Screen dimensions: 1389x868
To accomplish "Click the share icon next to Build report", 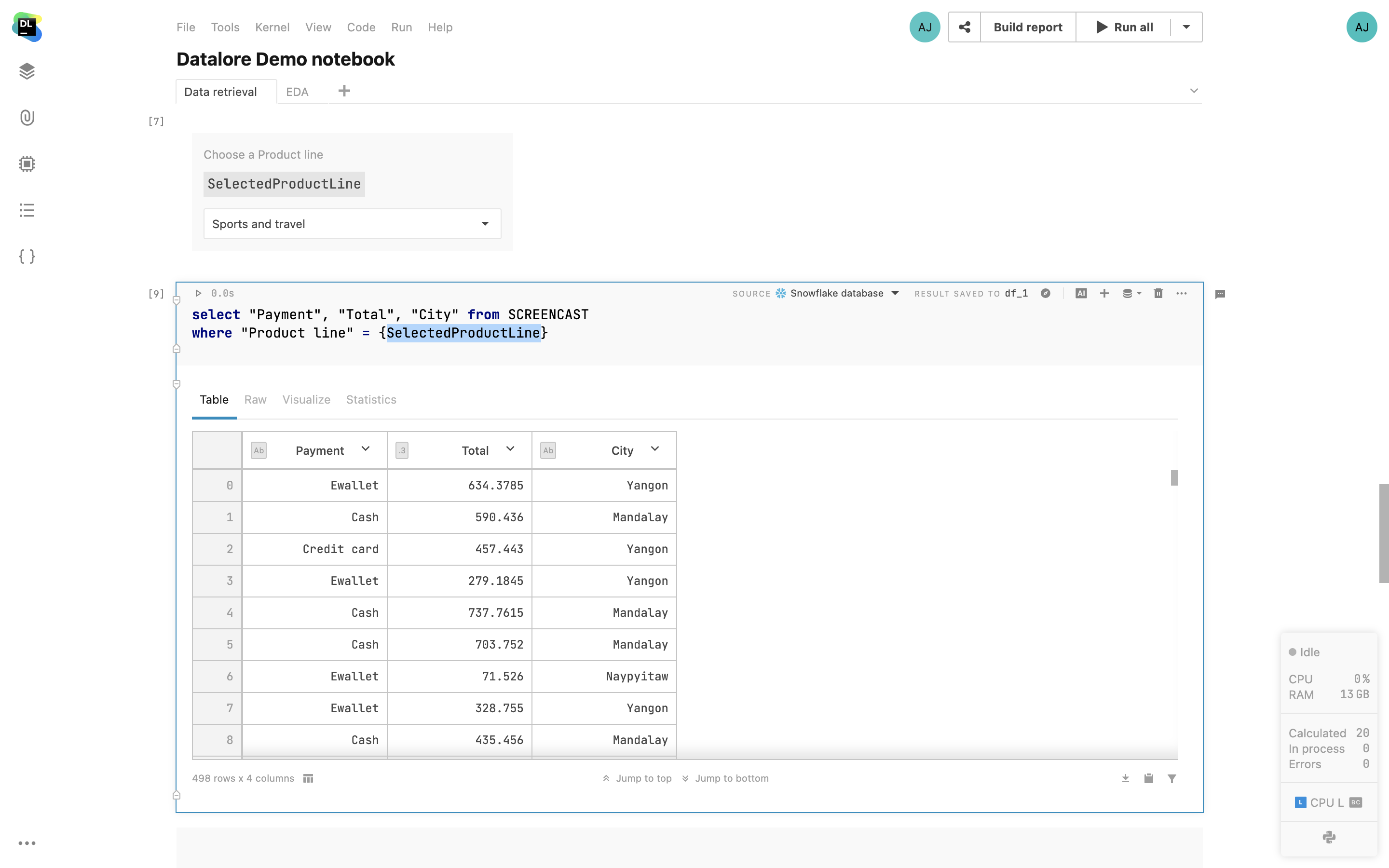I will click(x=964, y=27).
